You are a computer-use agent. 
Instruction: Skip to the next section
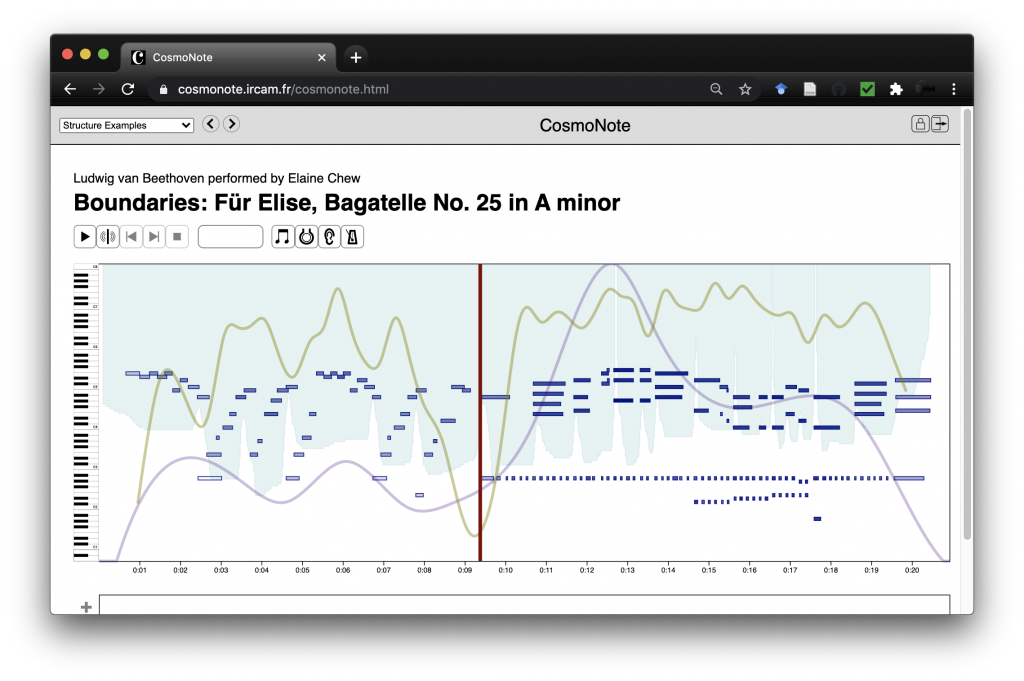154,237
